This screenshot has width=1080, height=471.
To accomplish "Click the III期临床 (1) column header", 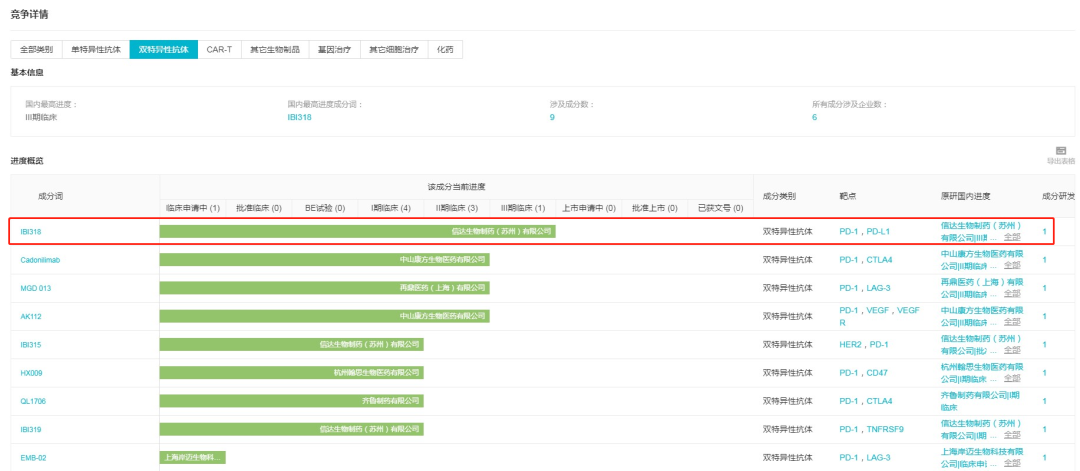I will pyautogui.click(x=522, y=208).
